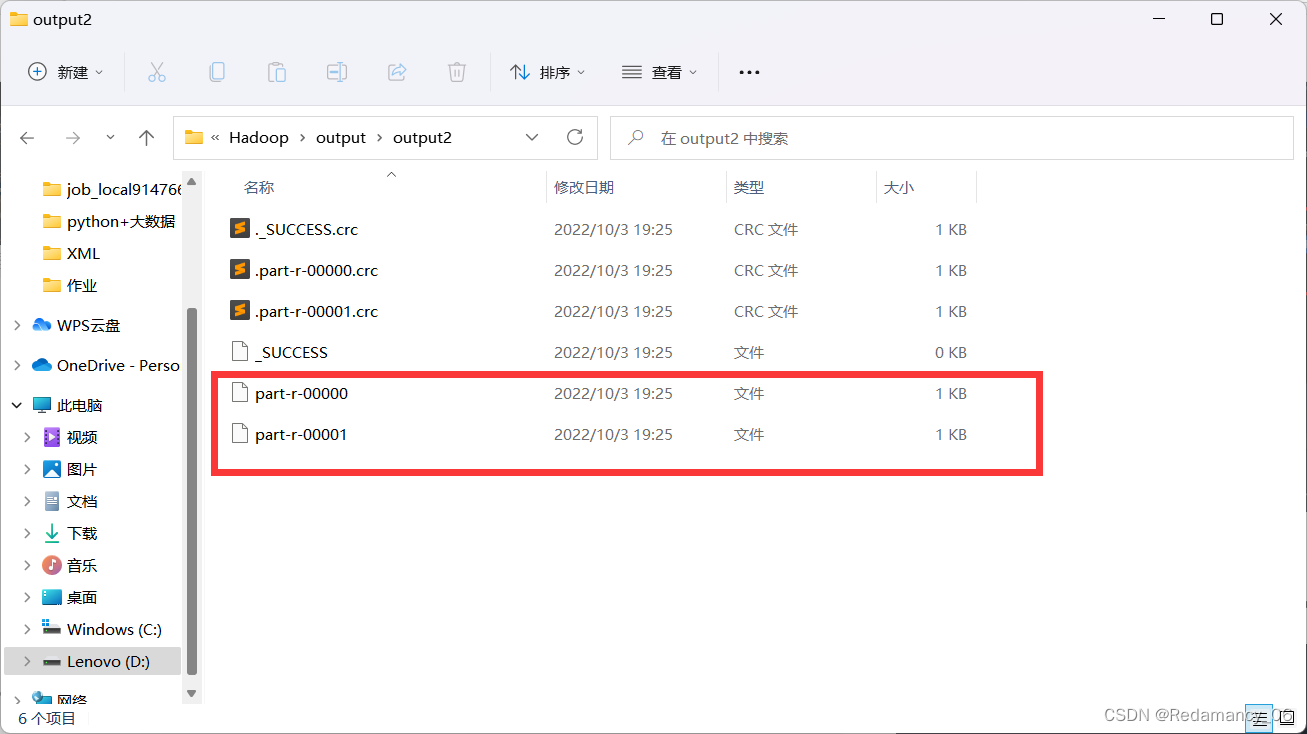
Task: Open the 查看 view options dropdown
Action: coord(659,71)
